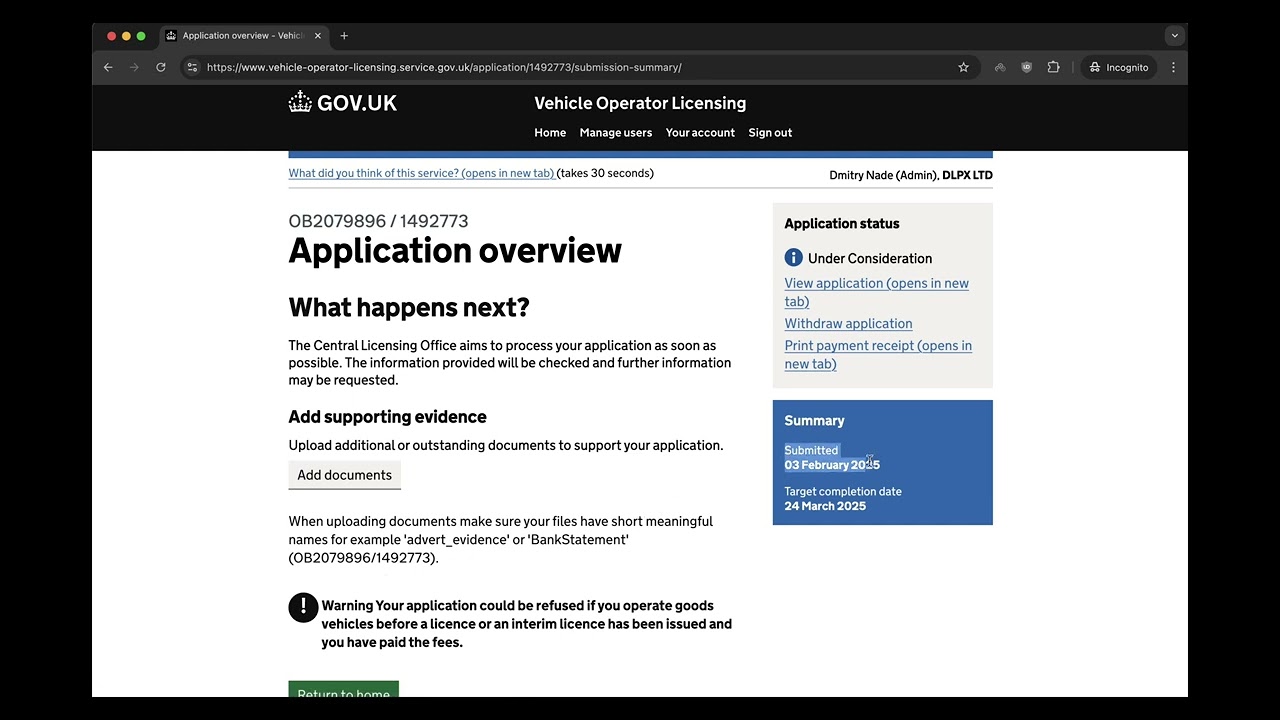Open Manage users in navigation

point(616,132)
